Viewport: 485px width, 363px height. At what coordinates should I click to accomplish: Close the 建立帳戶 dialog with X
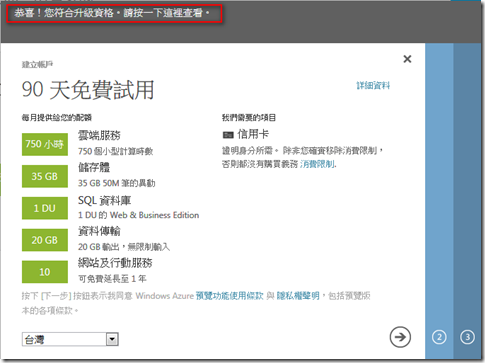click(x=407, y=59)
